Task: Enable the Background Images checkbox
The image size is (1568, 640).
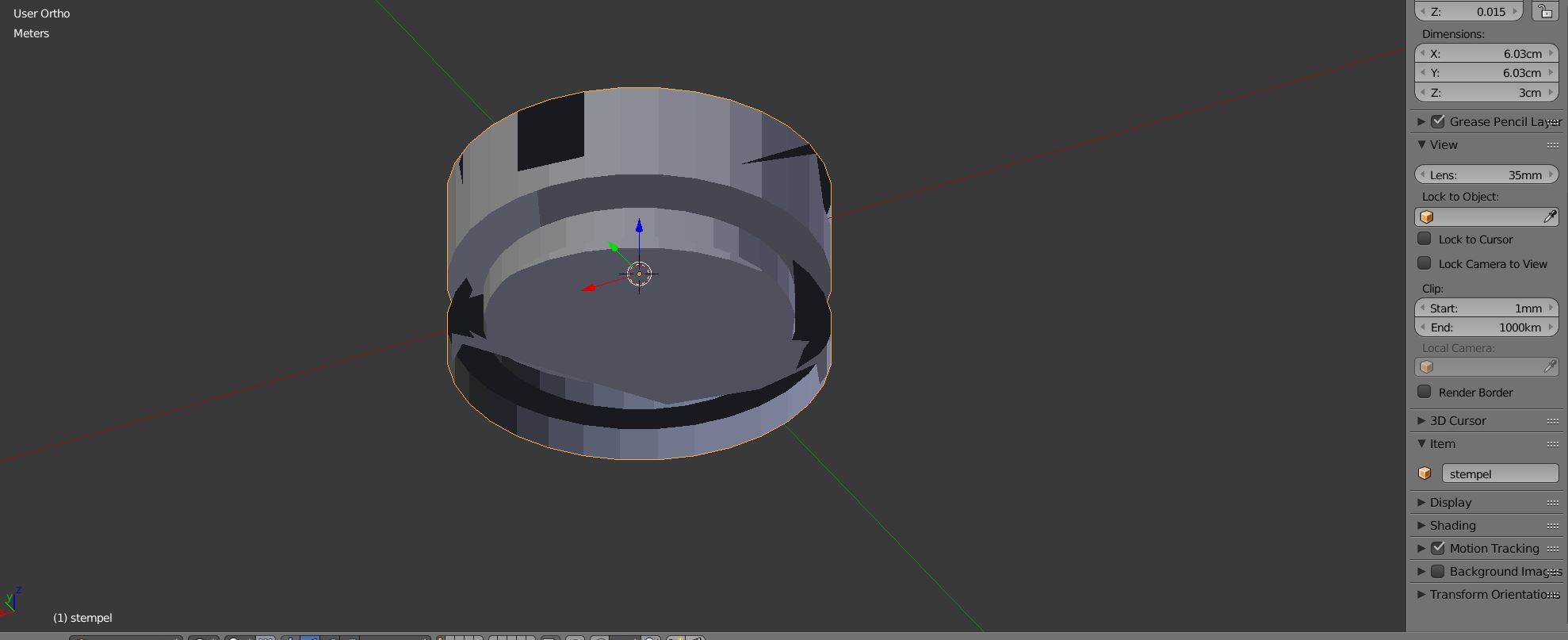Action: (x=1438, y=571)
